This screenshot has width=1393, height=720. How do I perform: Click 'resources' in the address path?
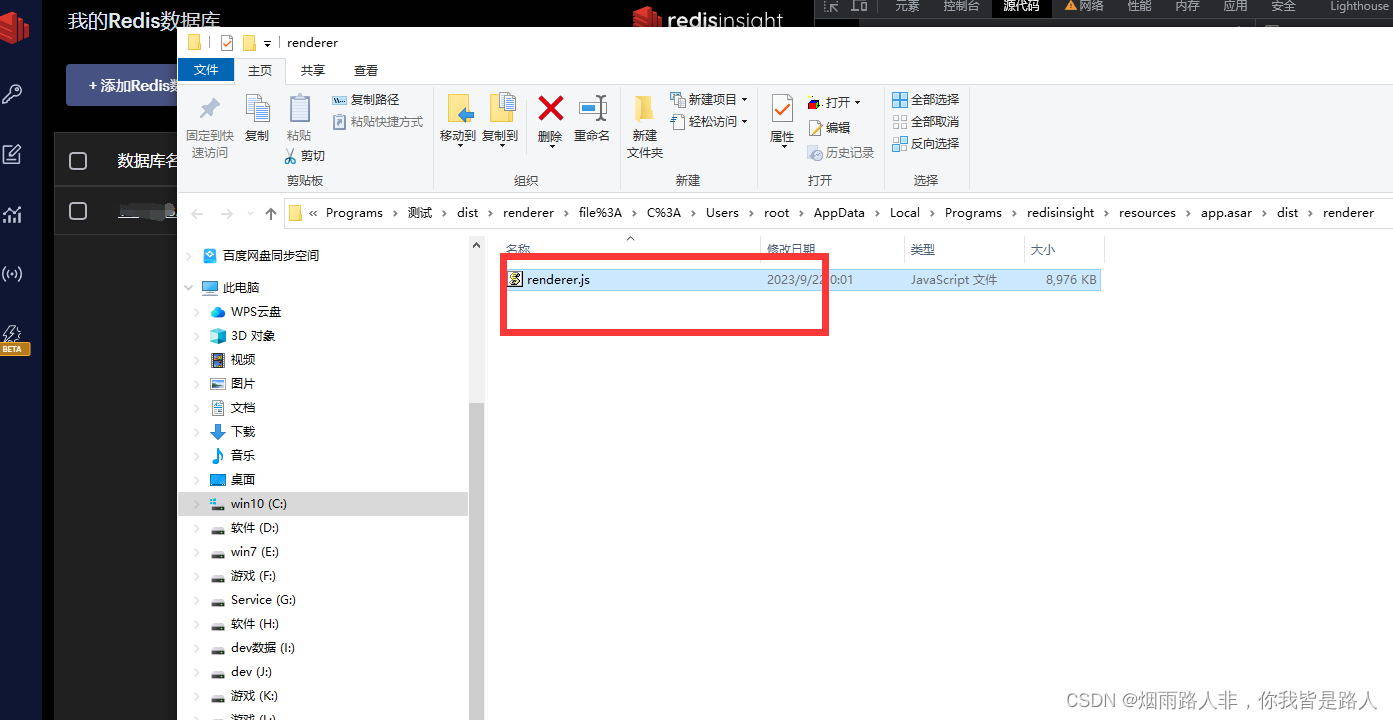[1147, 213]
